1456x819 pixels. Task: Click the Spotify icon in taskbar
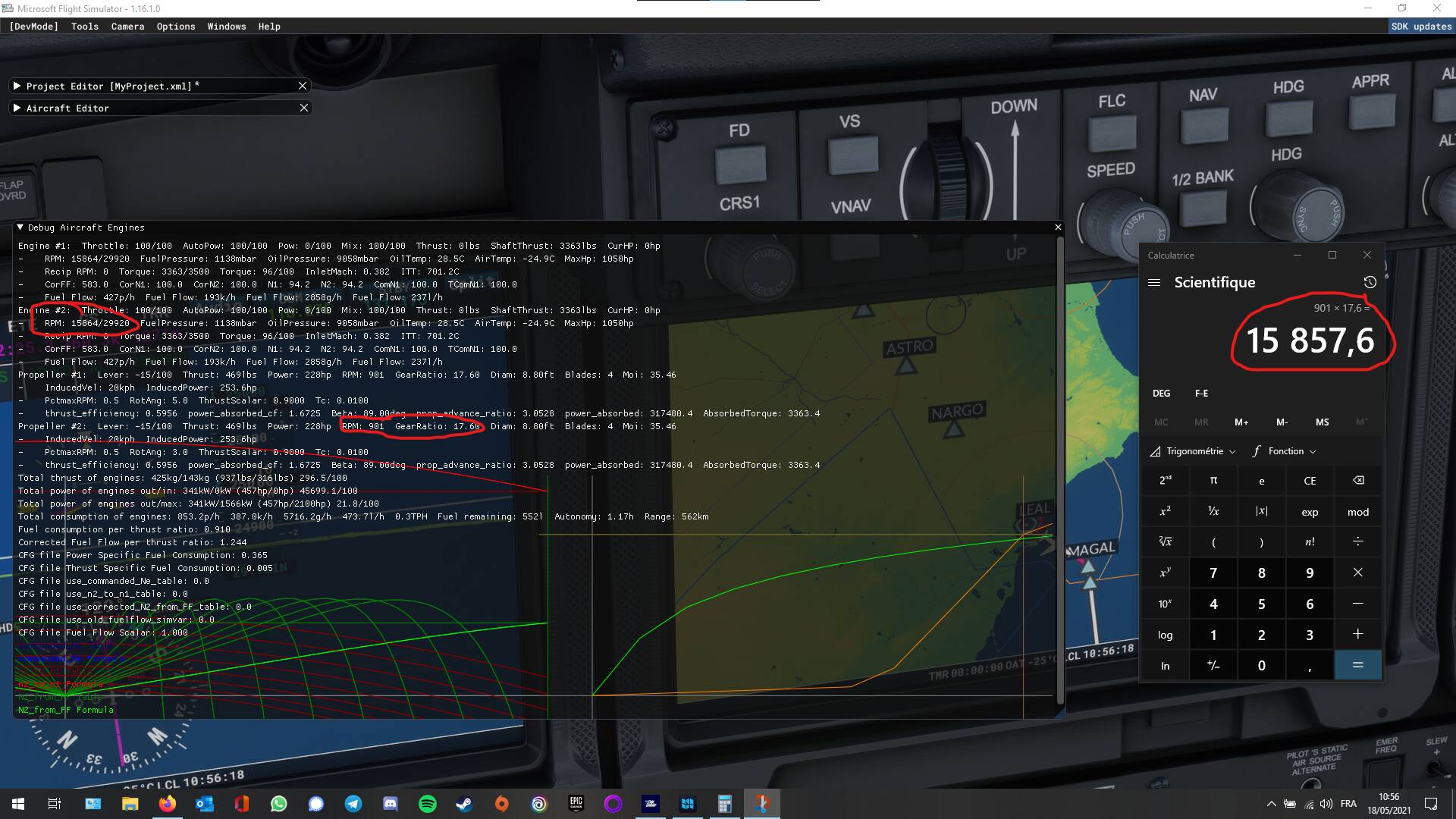pos(427,804)
